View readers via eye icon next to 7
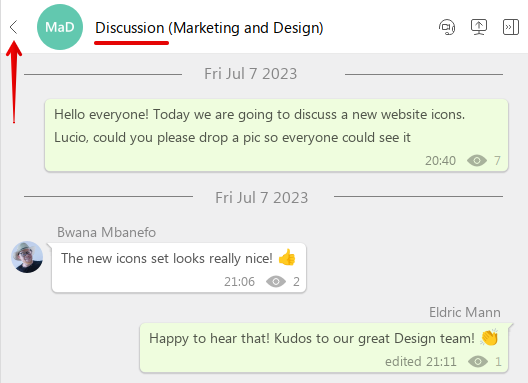 [x=477, y=161]
